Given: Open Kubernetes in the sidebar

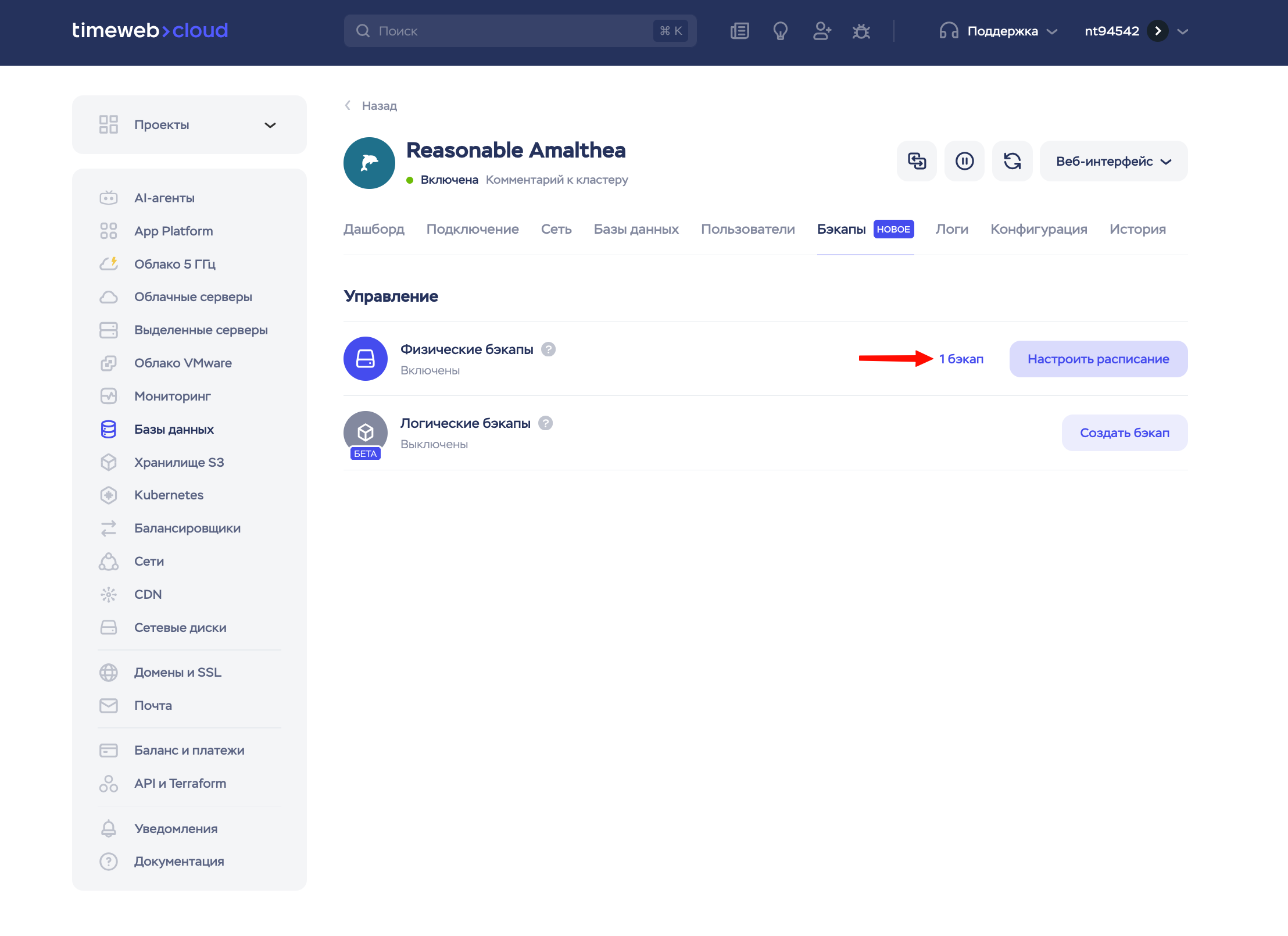Looking at the screenshot, I should point(169,495).
